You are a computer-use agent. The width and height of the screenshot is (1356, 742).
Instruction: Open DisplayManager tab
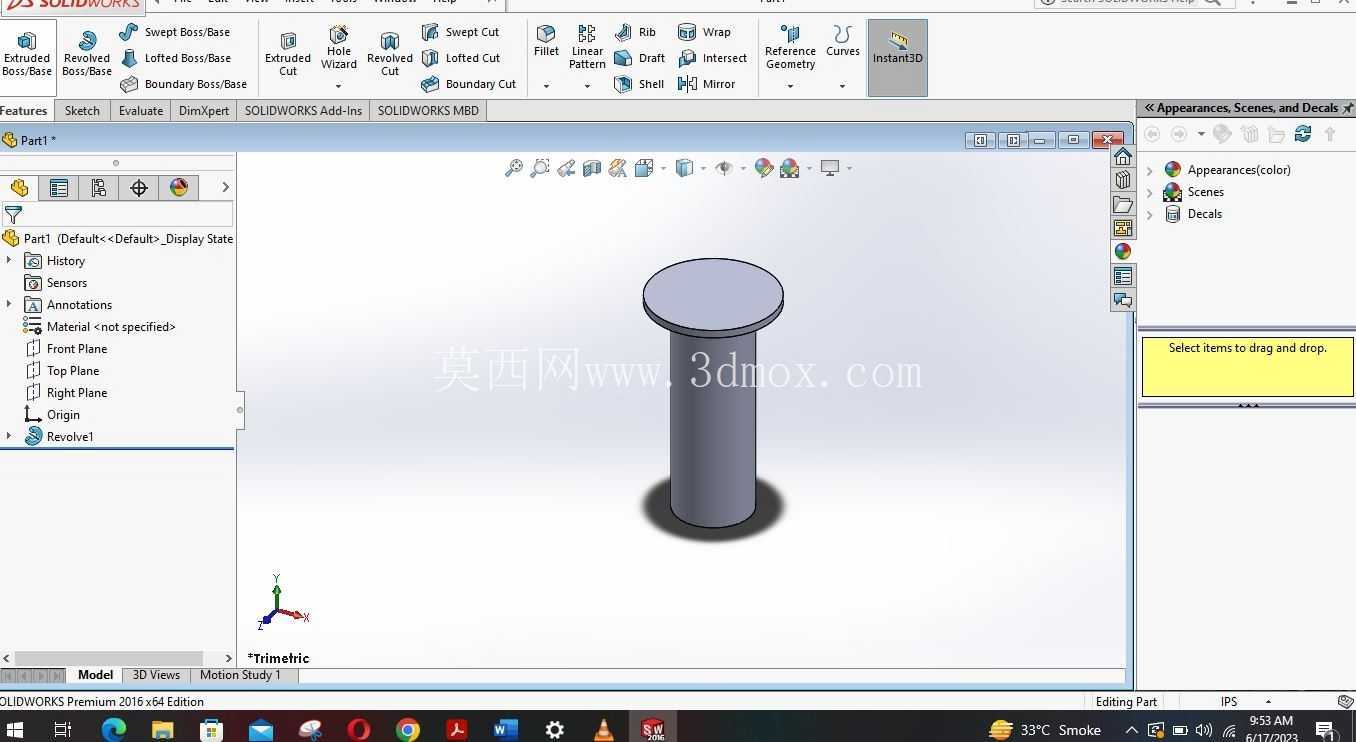click(179, 188)
